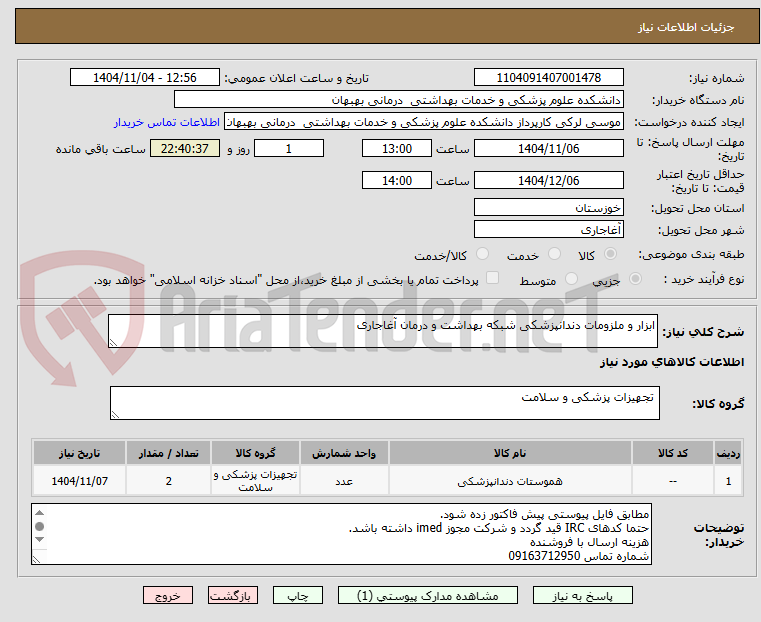Screen dimensions: 761x622
Task: Click the buyer notes scroll down arrow
Action: point(40,540)
